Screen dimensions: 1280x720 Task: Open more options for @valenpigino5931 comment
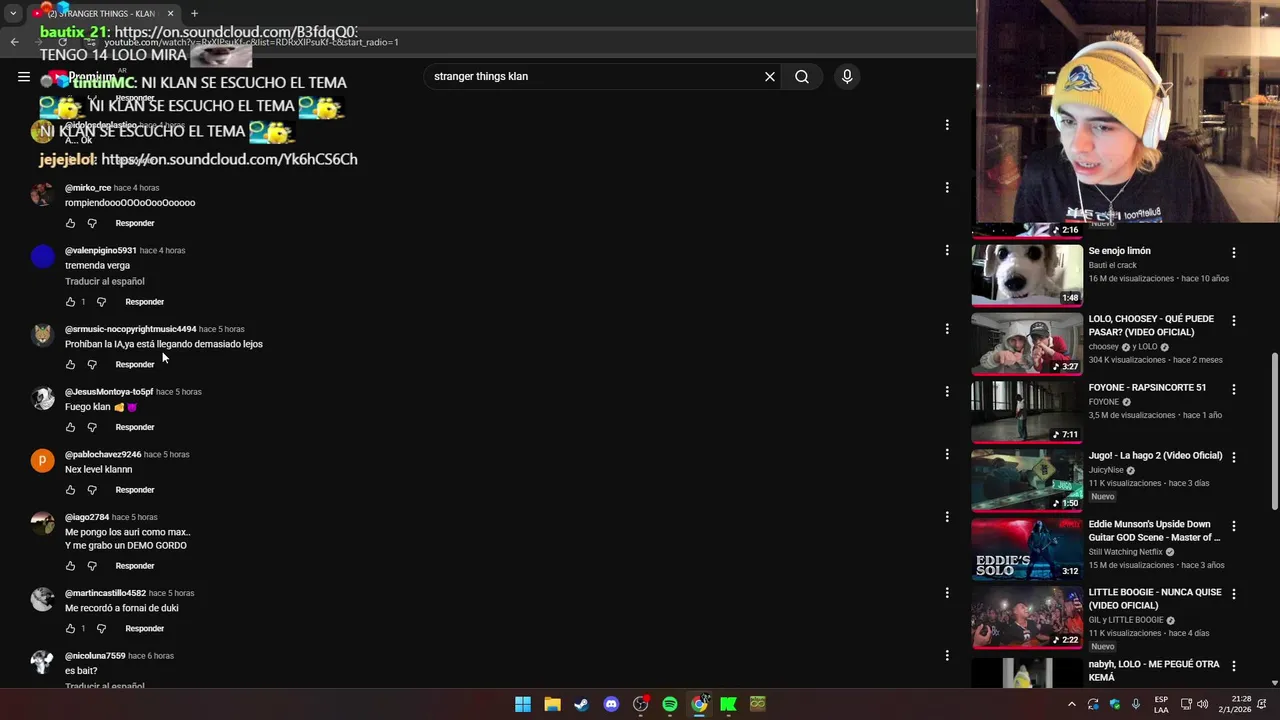click(x=947, y=250)
